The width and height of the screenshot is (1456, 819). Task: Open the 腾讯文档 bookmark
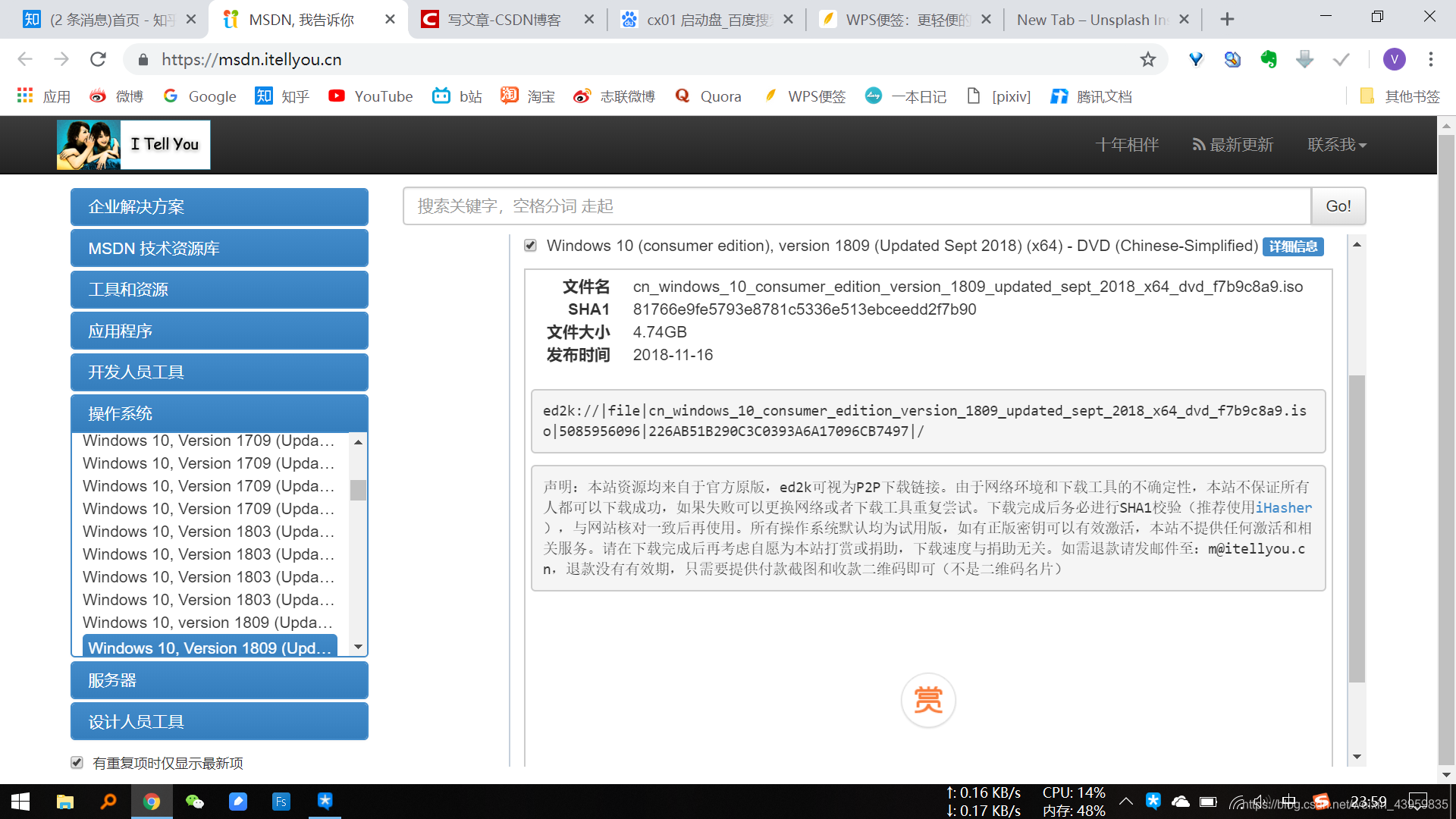pyautogui.click(x=1091, y=96)
